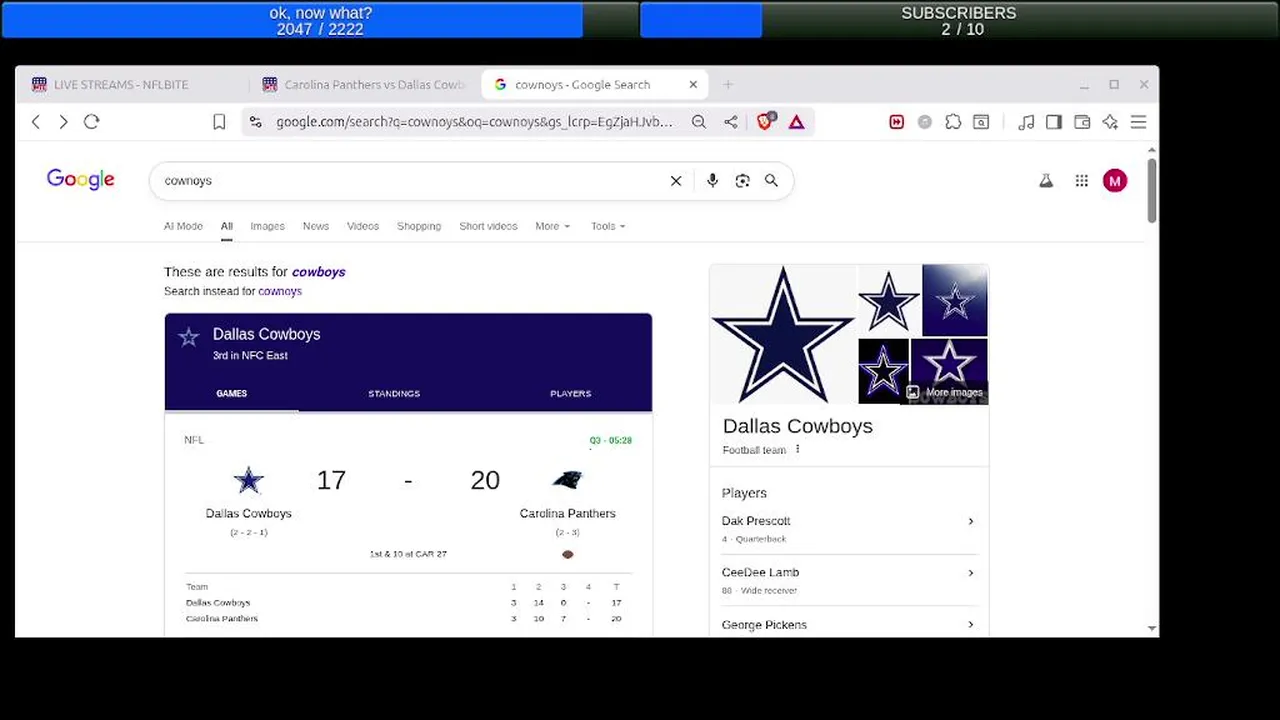
Task: Select the News search filter
Action: click(316, 226)
